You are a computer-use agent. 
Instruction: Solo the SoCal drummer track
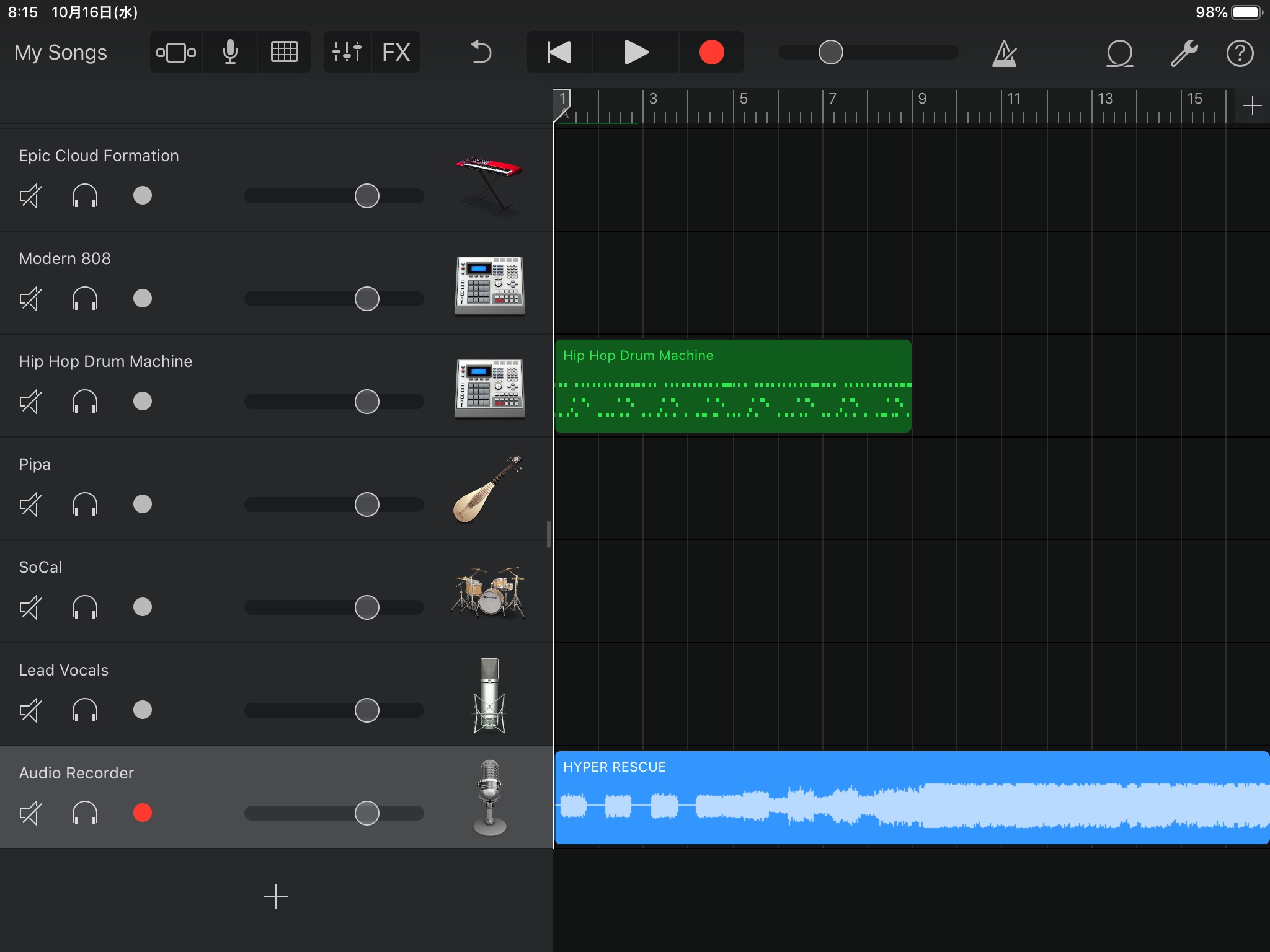85,607
